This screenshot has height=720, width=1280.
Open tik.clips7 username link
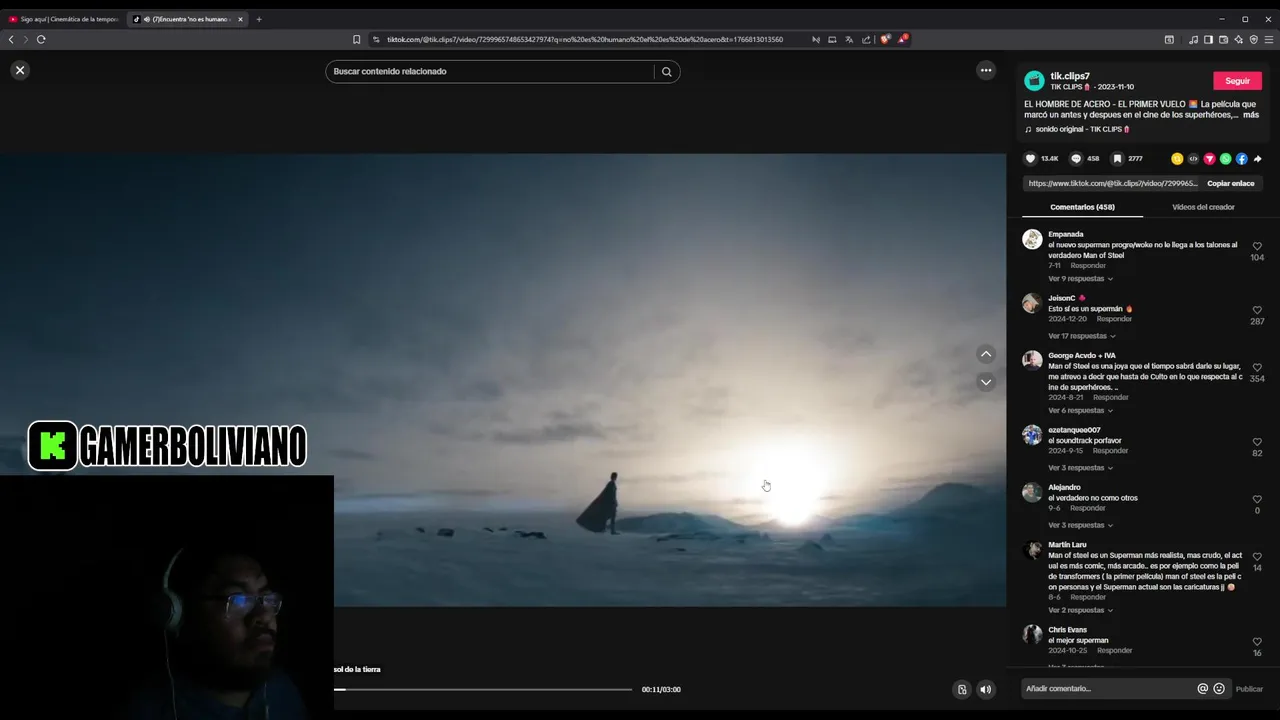[1070, 76]
